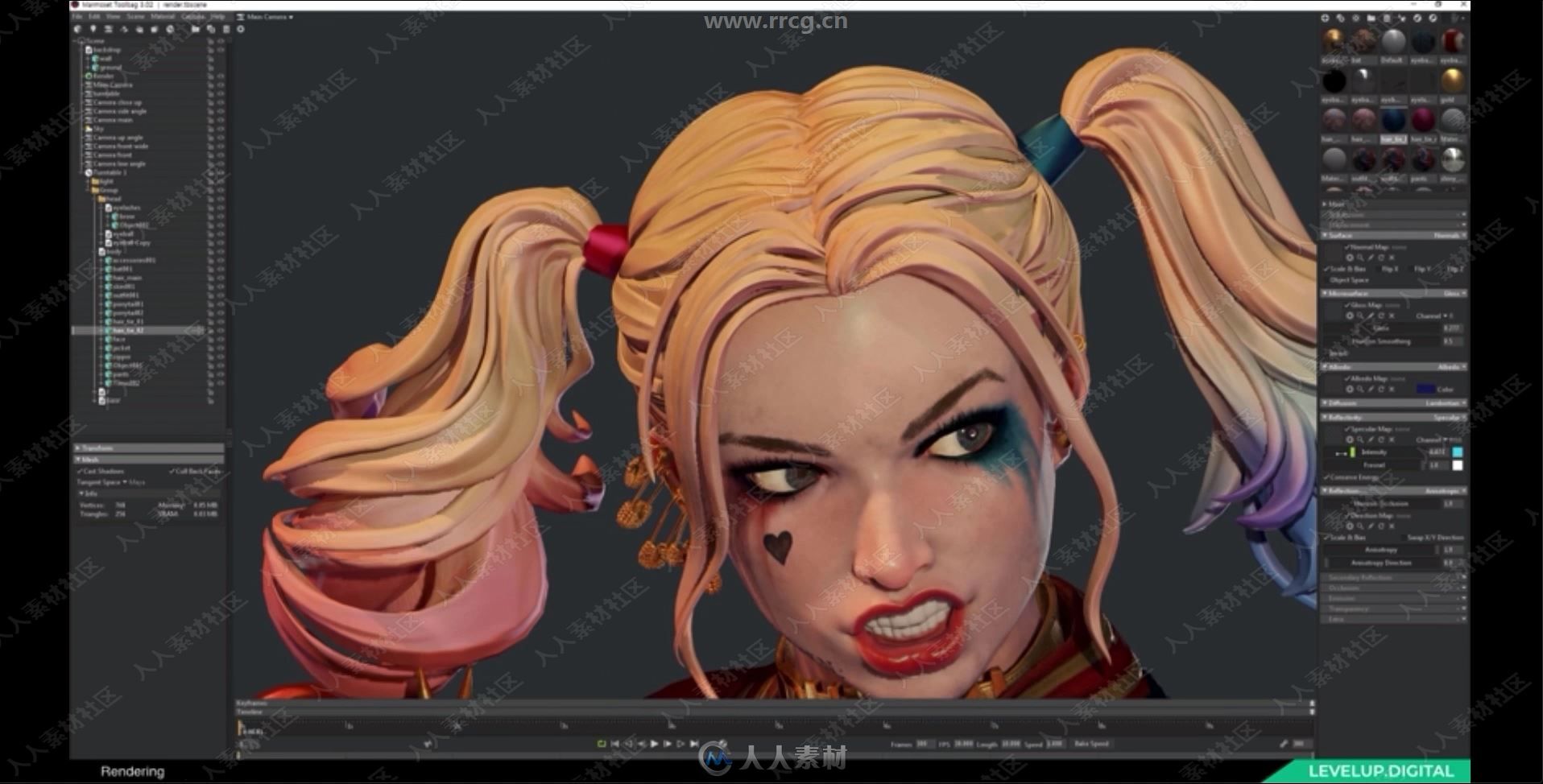The width and height of the screenshot is (1543, 784).
Task: Select Camera close up in scene tree
Action: [x=117, y=102]
